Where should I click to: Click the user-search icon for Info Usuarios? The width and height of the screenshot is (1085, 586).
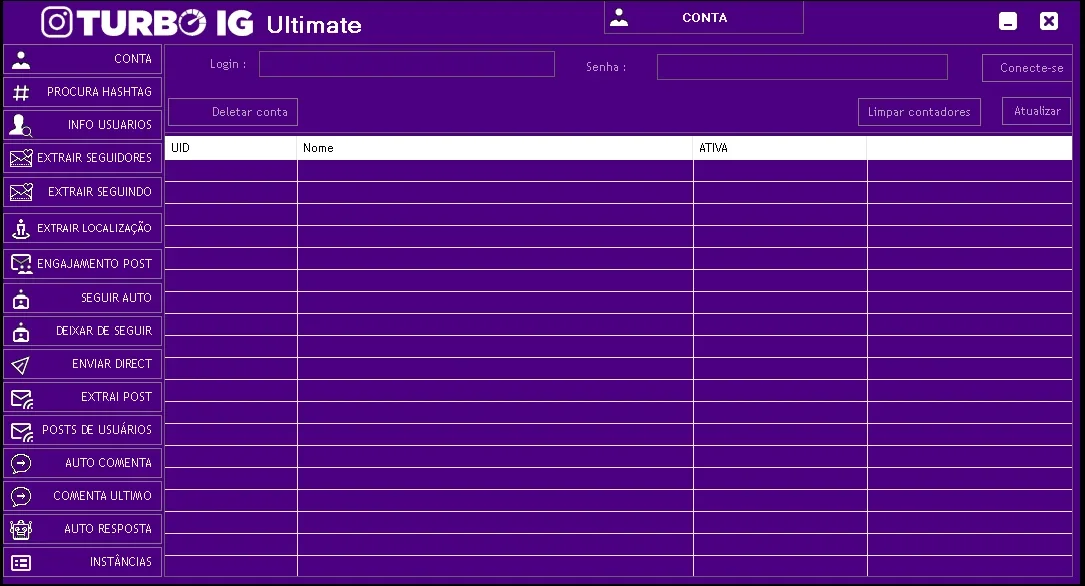point(21,125)
